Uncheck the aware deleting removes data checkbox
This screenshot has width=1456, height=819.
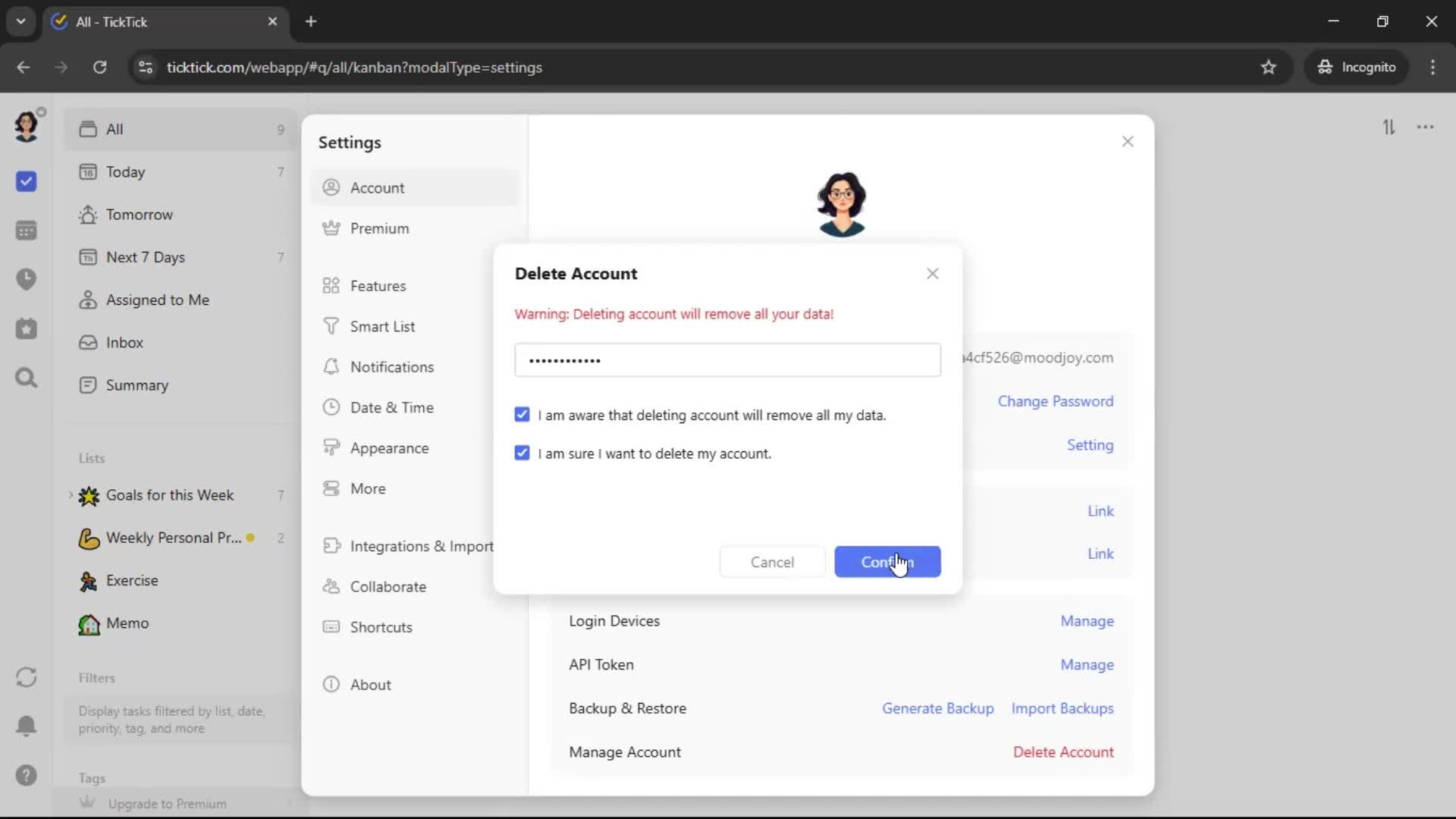[522, 415]
